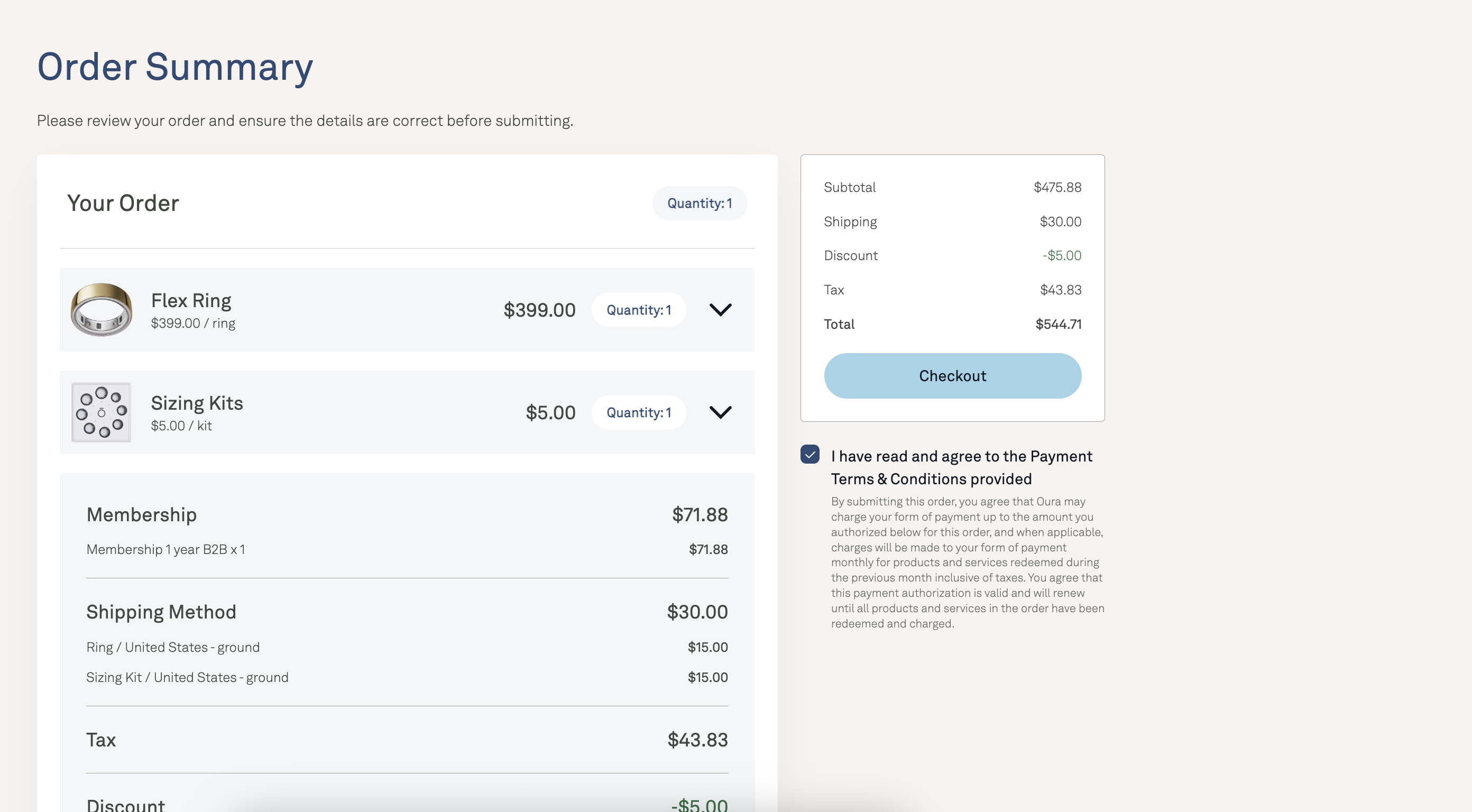Select the Flex Ring Quantity: 1 pill
The image size is (1472, 812).
click(x=638, y=310)
